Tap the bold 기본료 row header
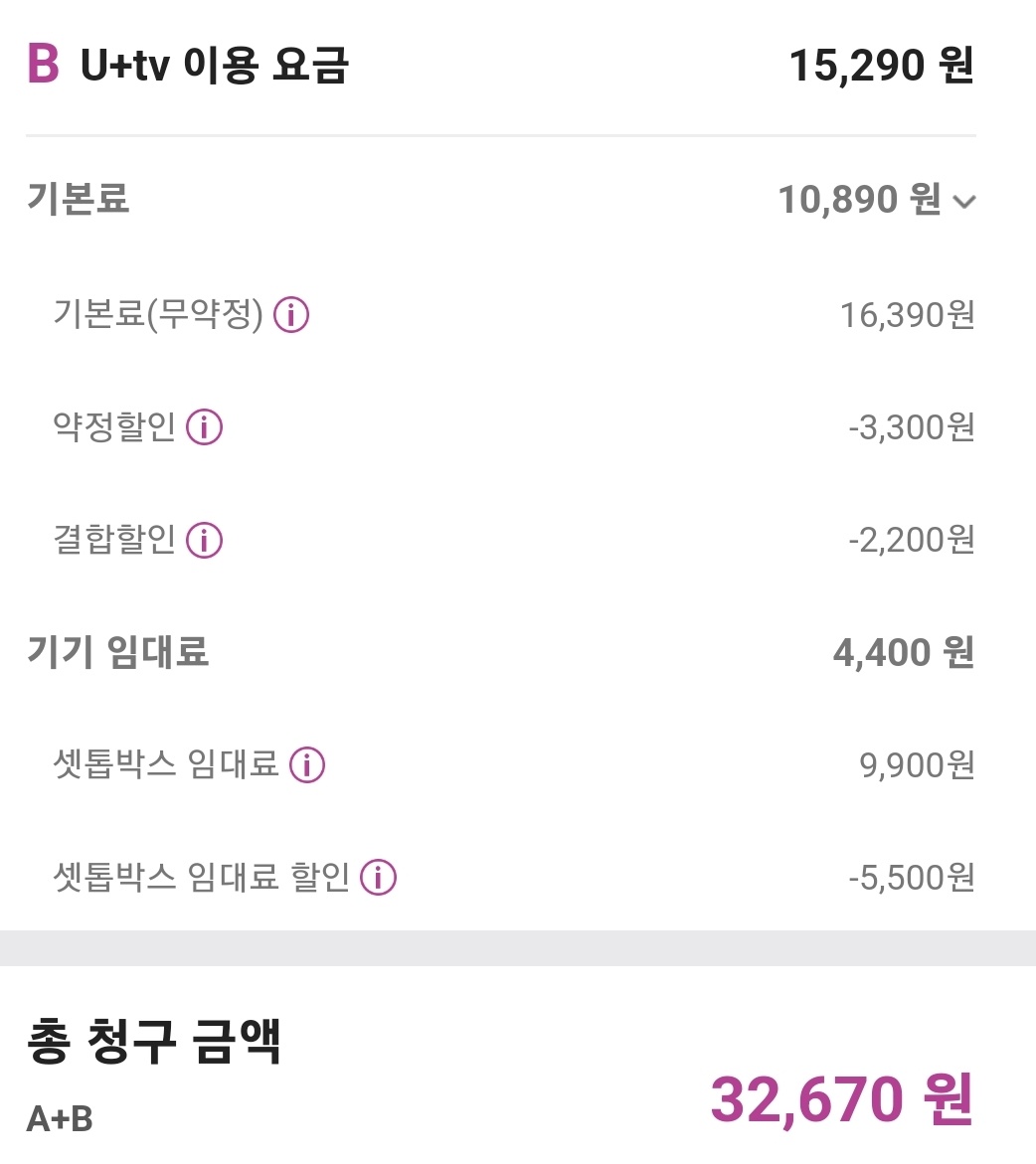This screenshot has width=1036, height=1164. tap(78, 199)
